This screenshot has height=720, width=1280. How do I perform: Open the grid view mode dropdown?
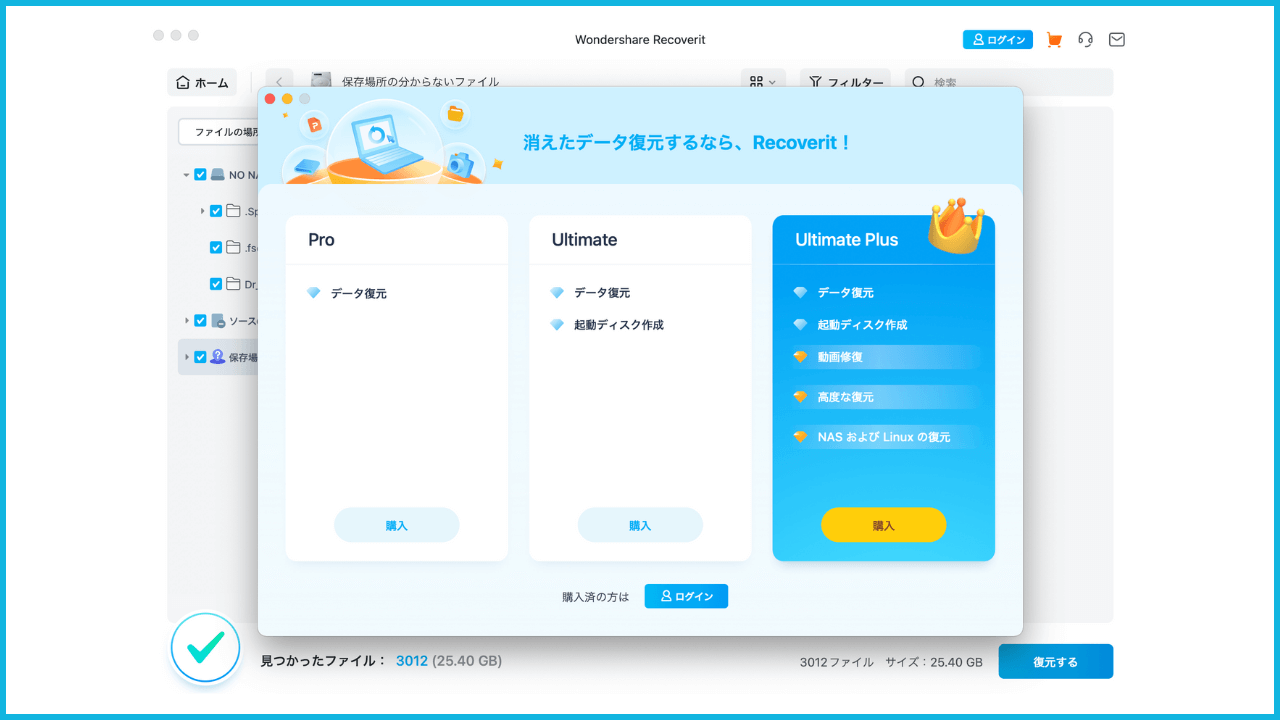[x=763, y=83]
